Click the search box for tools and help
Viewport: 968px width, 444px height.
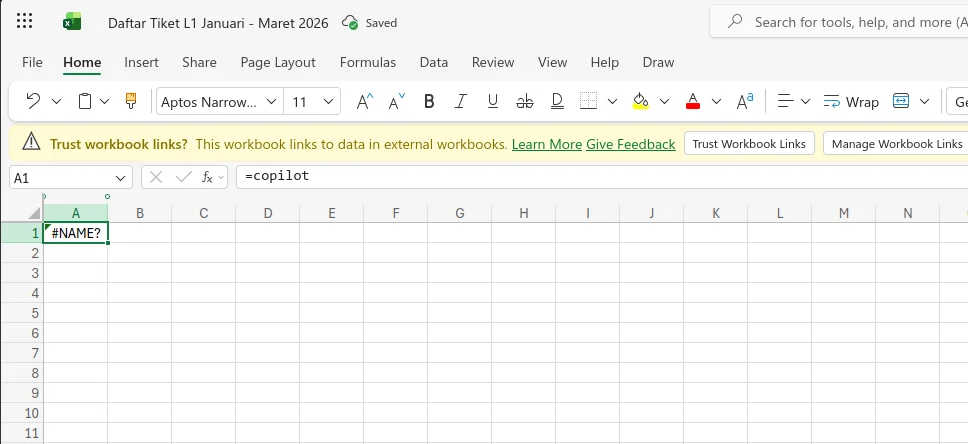(x=840, y=22)
